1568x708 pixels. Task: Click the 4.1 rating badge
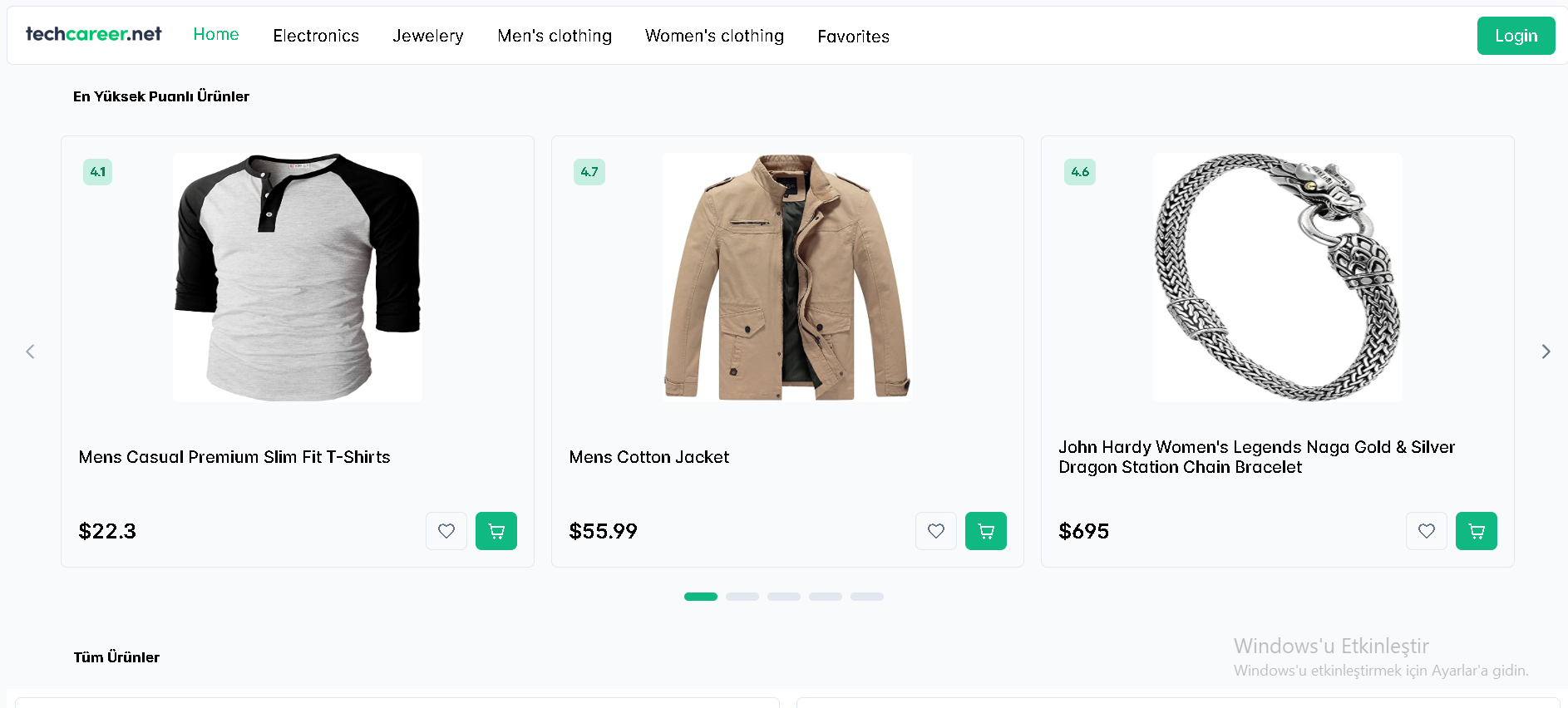97,172
